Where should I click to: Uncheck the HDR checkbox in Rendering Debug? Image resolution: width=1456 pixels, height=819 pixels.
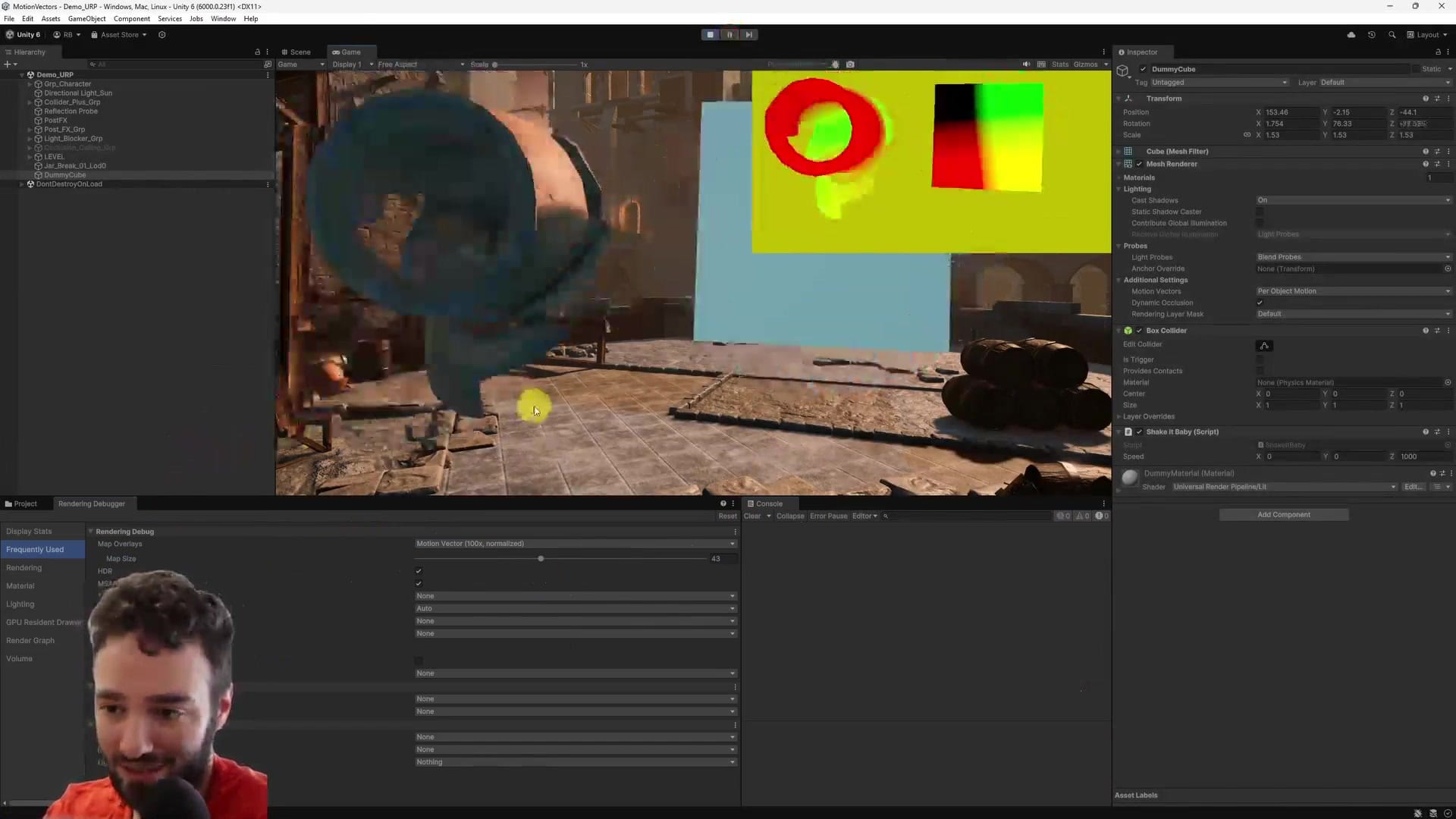[419, 571]
